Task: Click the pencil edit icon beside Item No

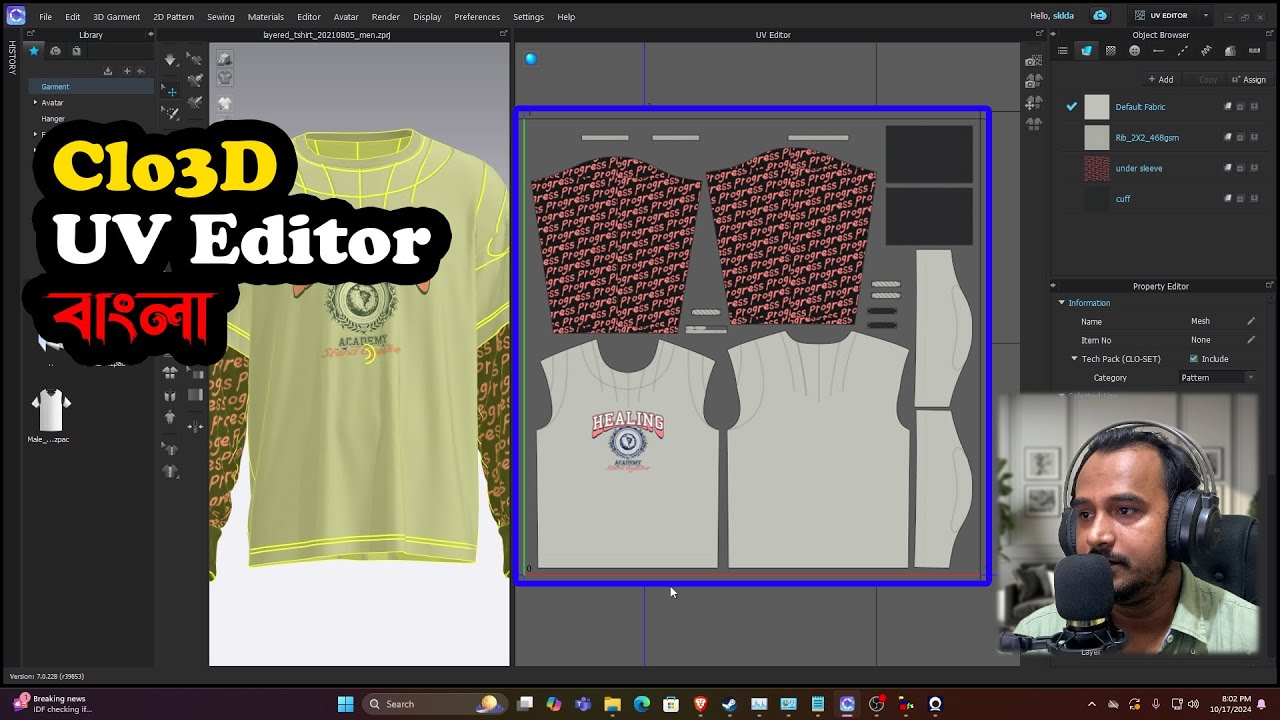Action: [x=1250, y=340]
